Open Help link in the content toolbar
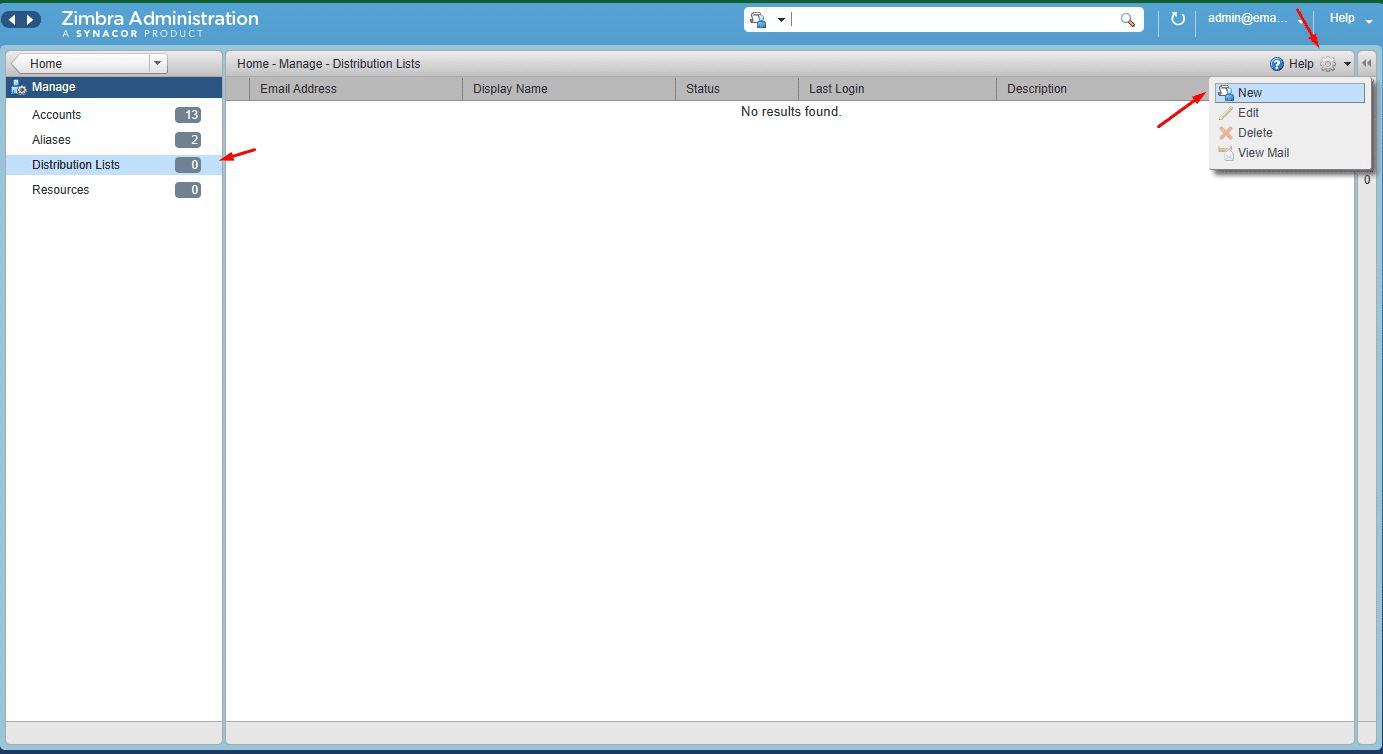 pos(1301,64)
